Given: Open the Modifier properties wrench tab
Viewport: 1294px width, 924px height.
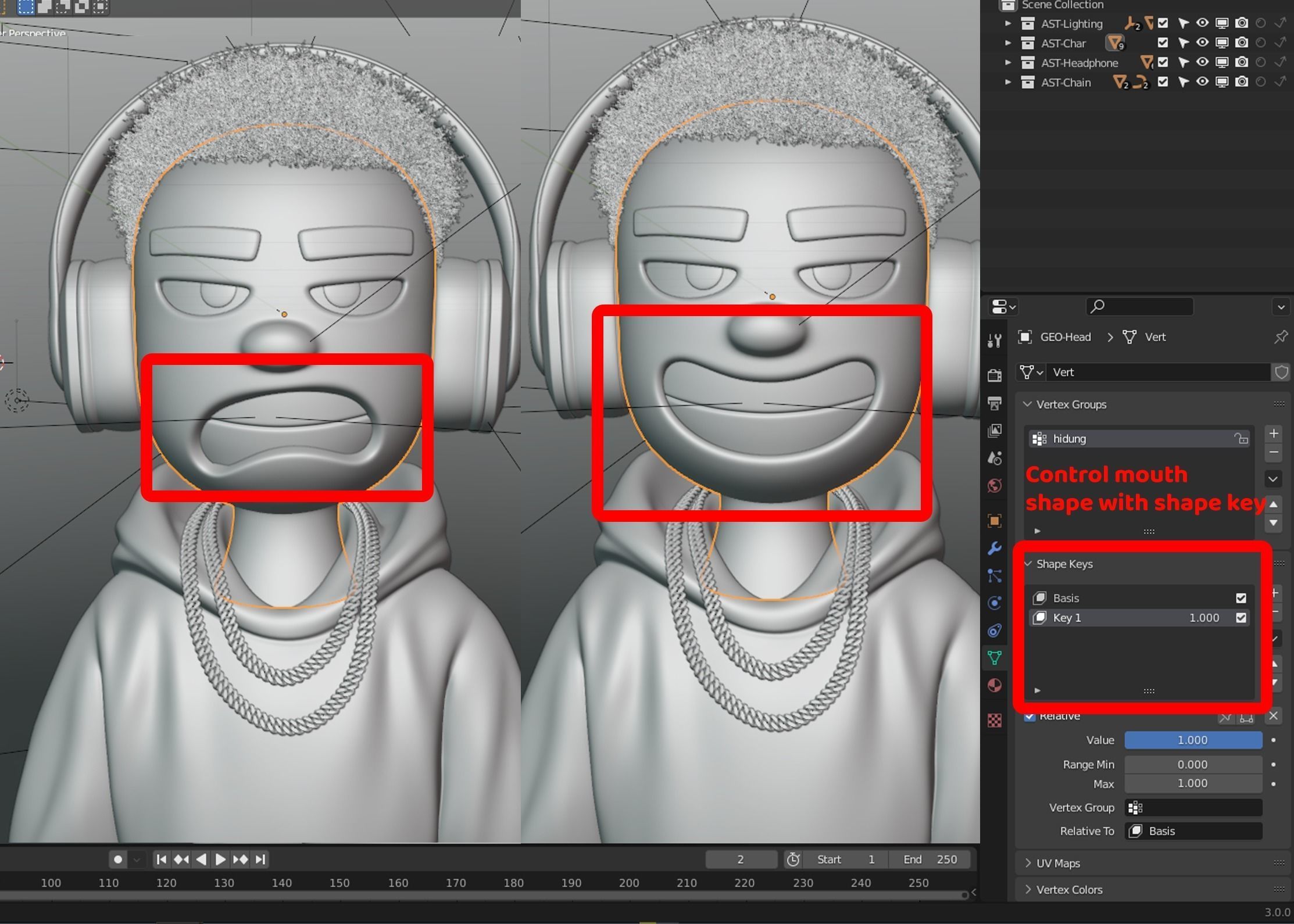Looking at the screenshot, I should [x=994, y=548].
